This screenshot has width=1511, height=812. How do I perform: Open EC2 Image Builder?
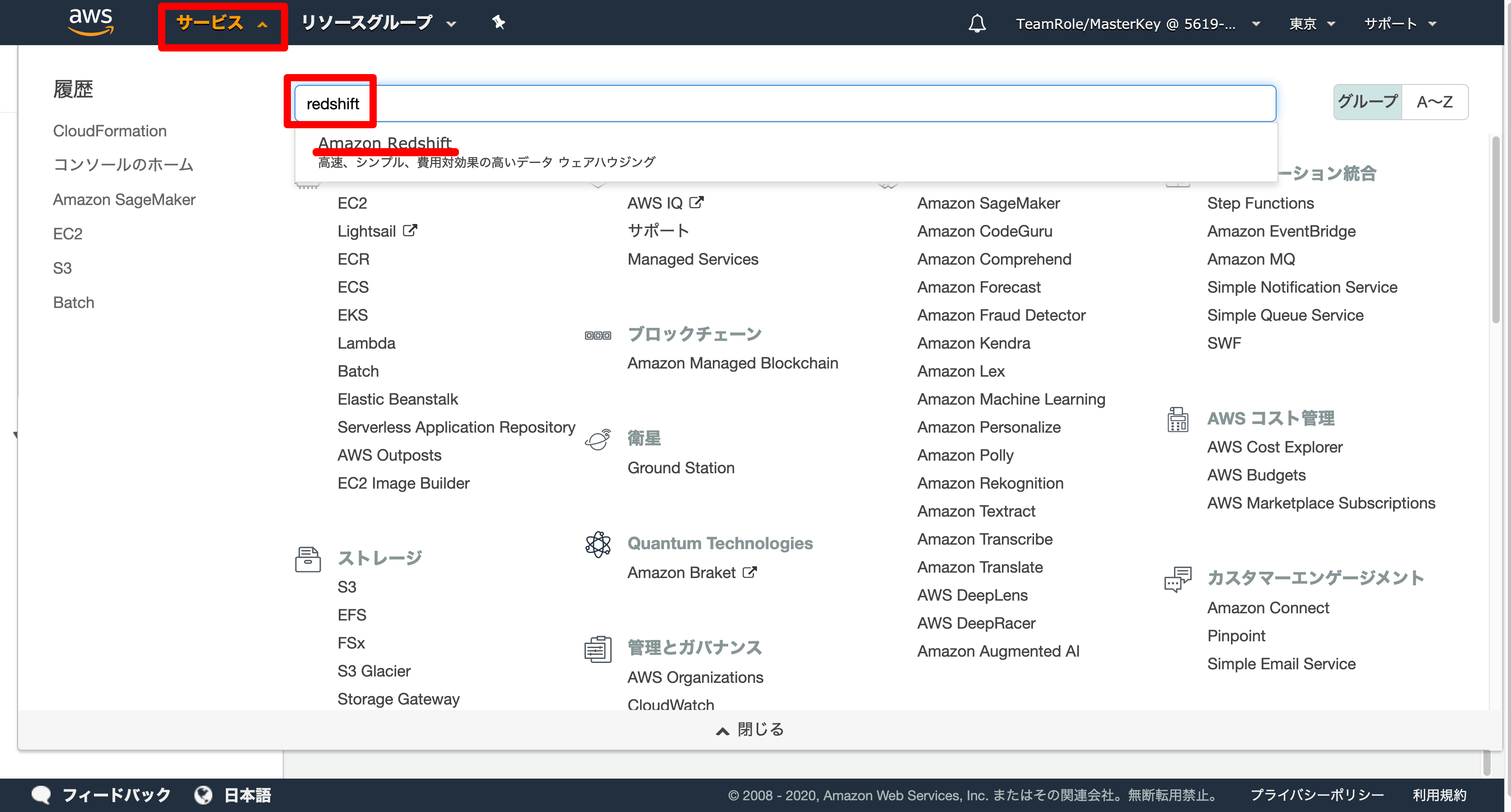click(403, 483)
